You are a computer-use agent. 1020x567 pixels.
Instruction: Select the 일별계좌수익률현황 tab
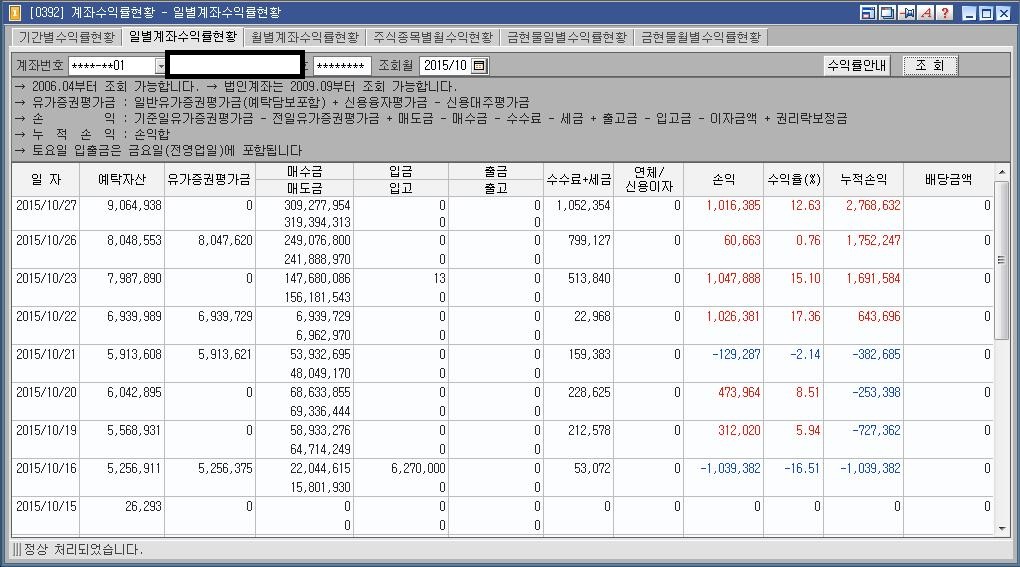click(183, 36)
